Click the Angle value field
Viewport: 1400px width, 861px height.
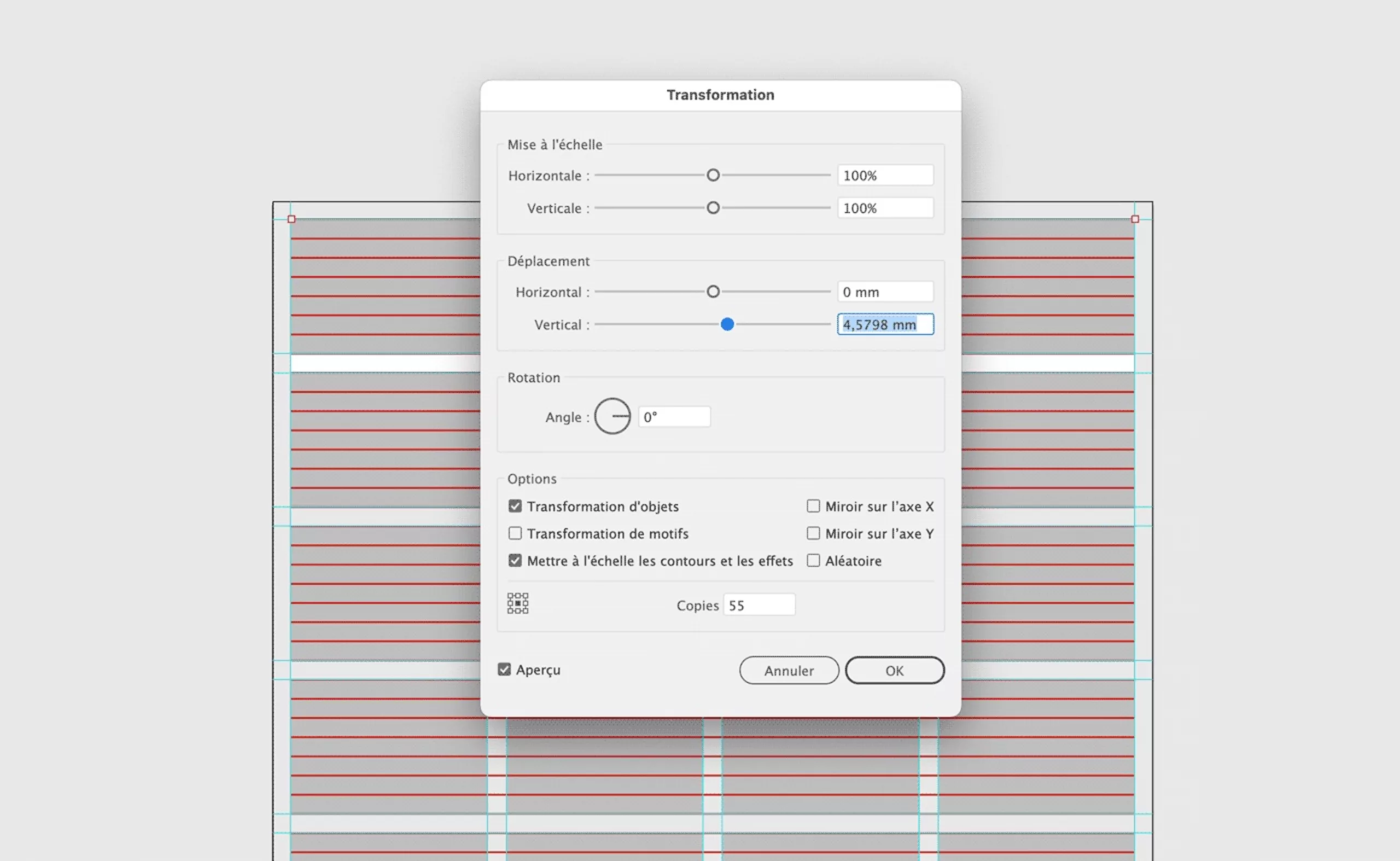pyautogui.click(x=674, y=417)
